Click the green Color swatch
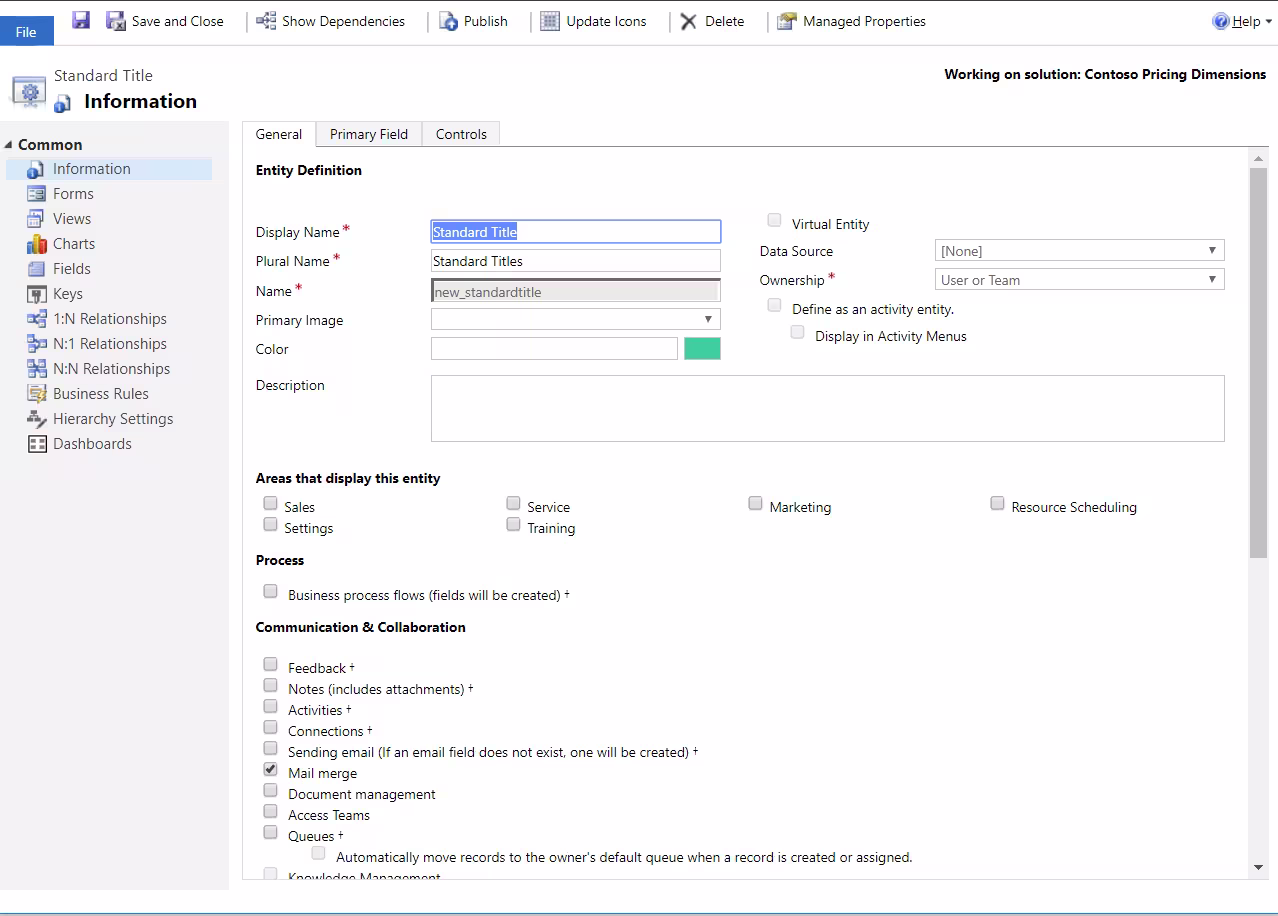 click(x=702, y=348)
